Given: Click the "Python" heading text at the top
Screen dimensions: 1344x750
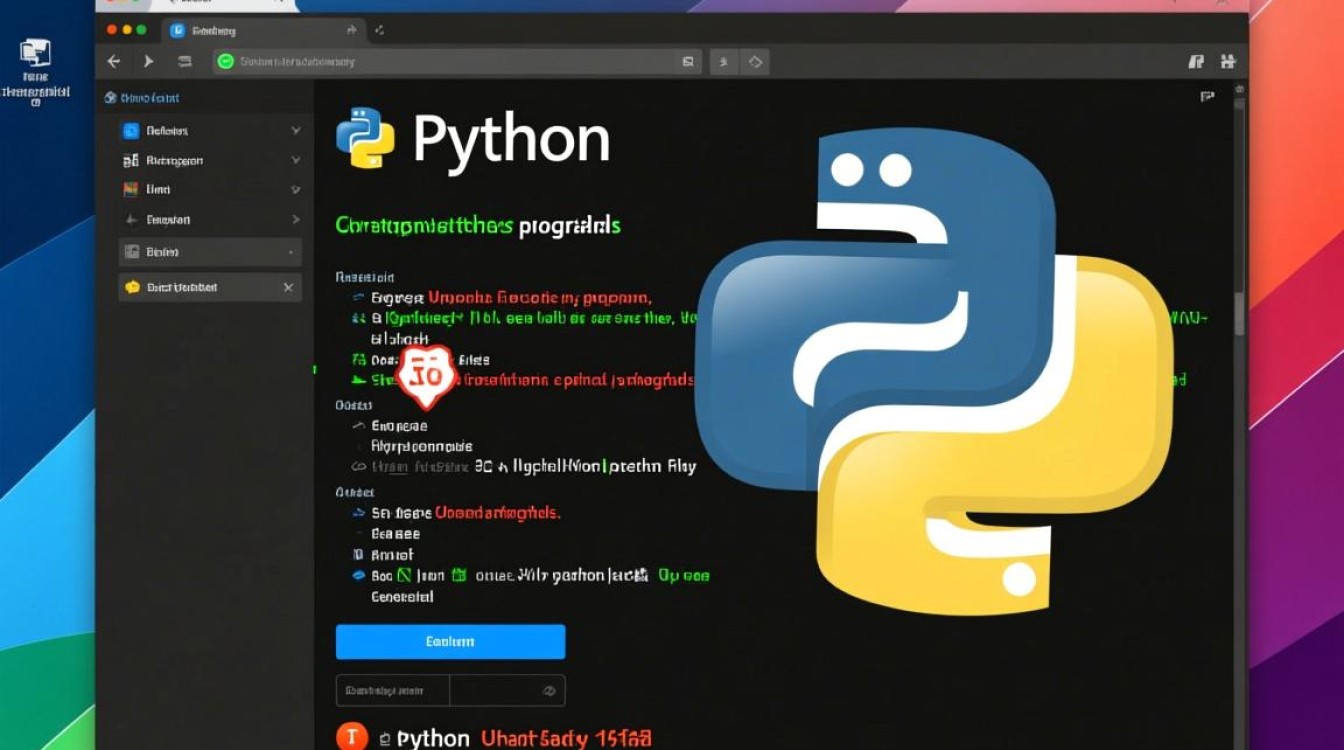Looking at the screenshot, I should coord(511,139).
